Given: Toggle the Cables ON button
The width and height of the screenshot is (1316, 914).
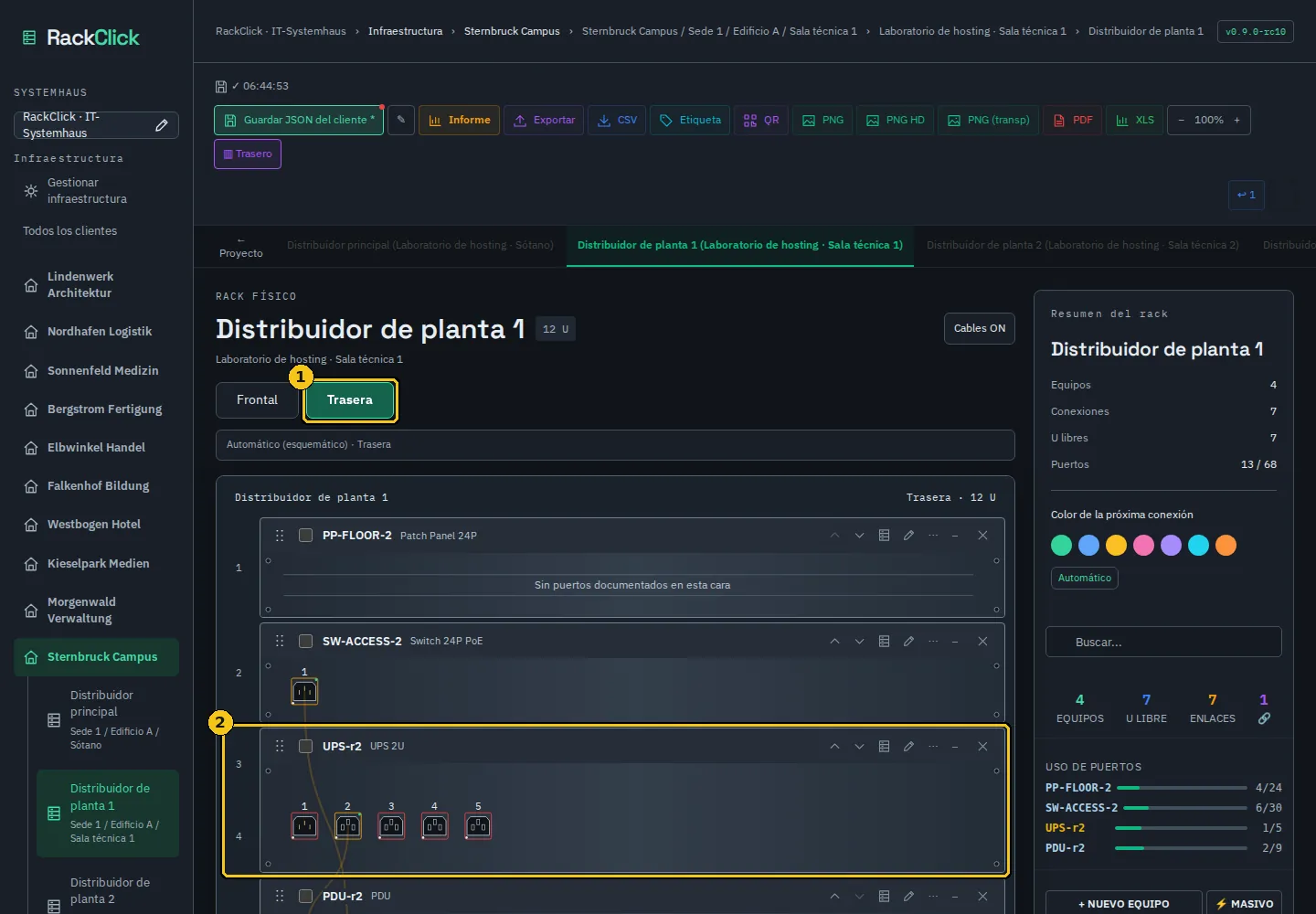Looking at the screenshot, I should [980, 329].
